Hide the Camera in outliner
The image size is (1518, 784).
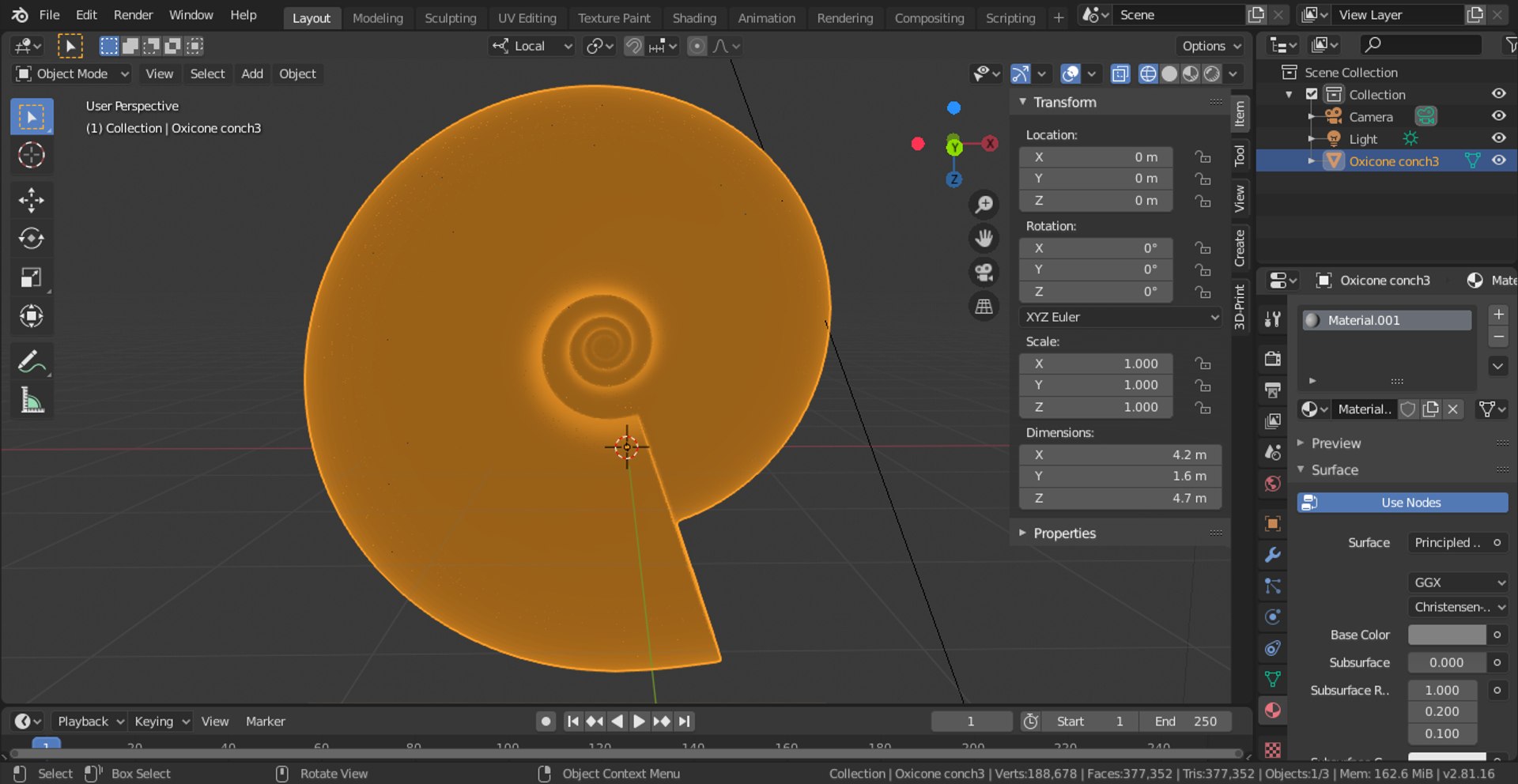point(1498,116)
